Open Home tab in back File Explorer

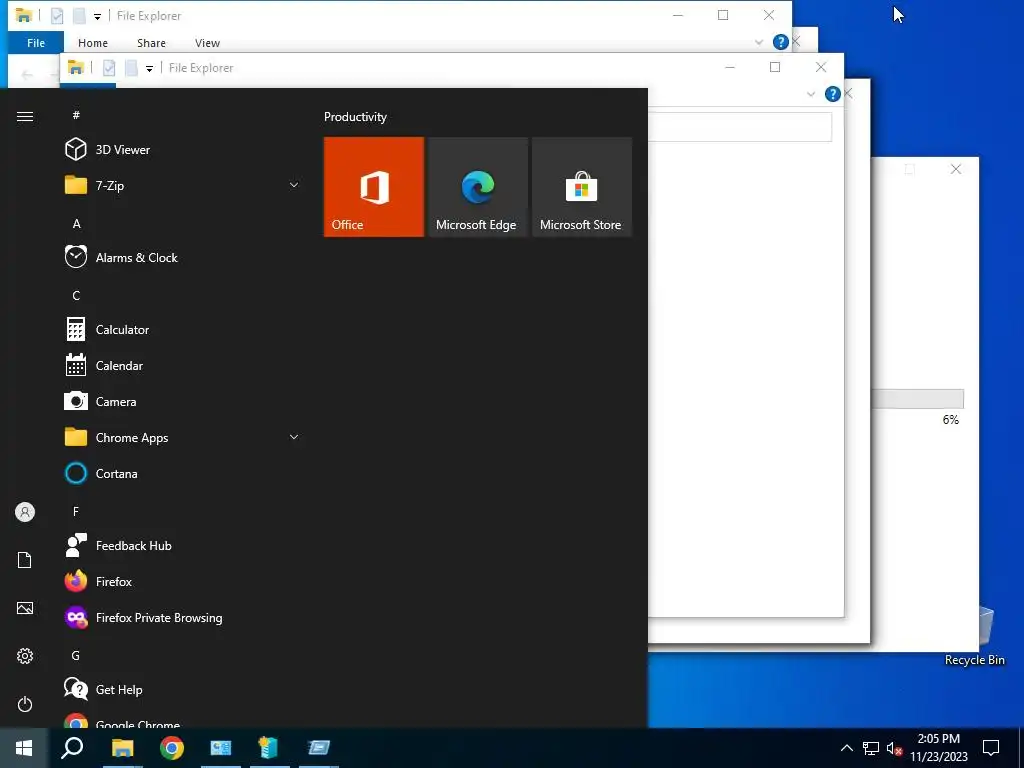click(93, 43)
